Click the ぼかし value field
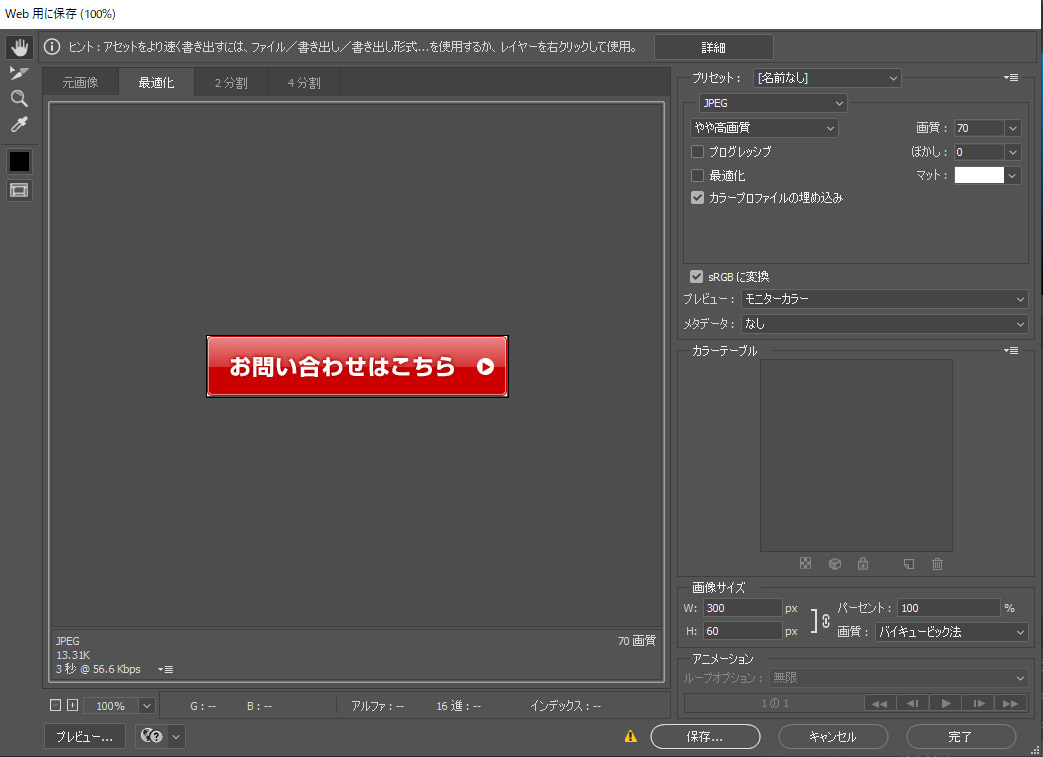The image size is (1043, 757). point(979,152)
